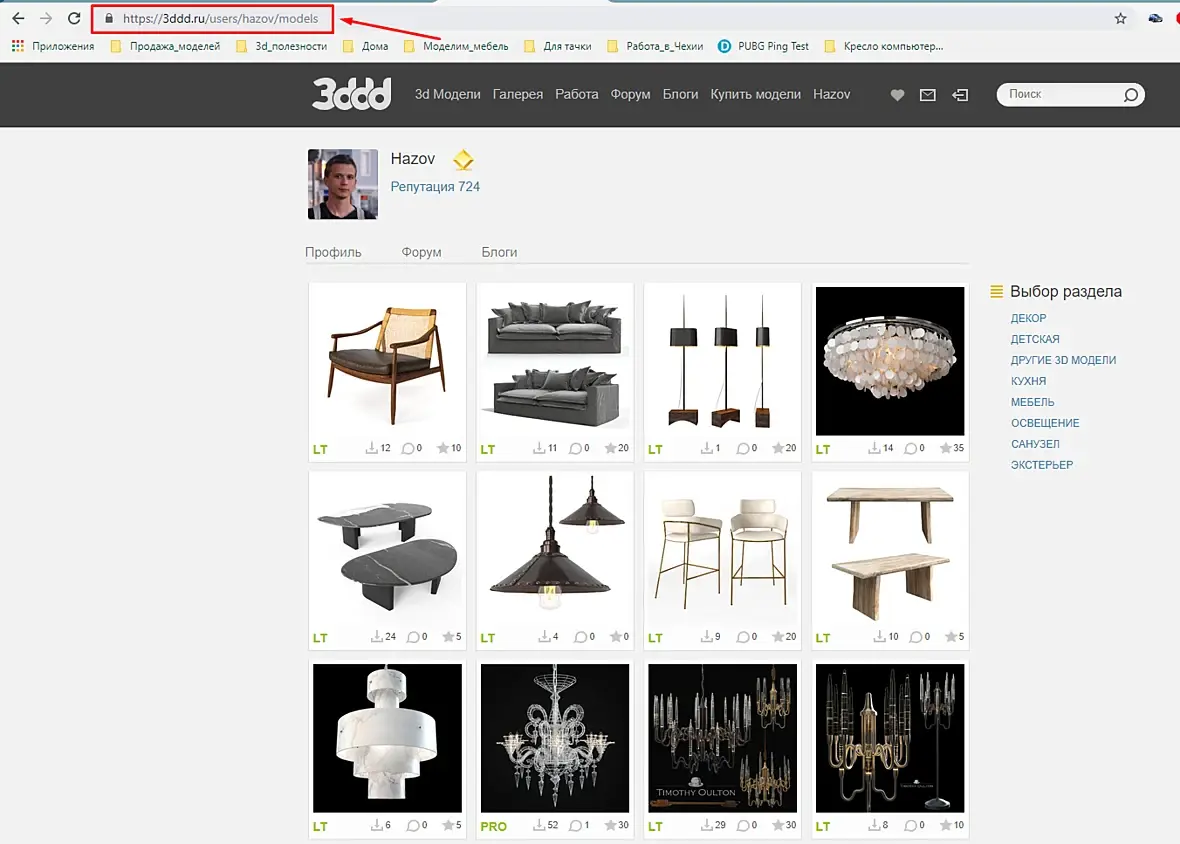Open Блоги in the top navigation
1180x844 pixels.
coord(680,94)
